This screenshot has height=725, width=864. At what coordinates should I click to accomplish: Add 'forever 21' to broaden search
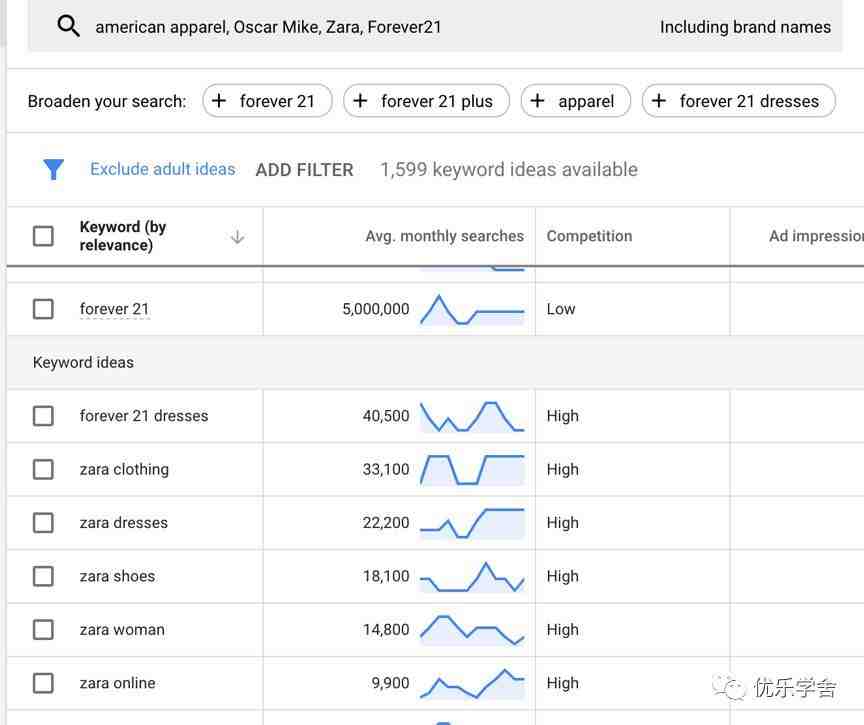(267, 101)
